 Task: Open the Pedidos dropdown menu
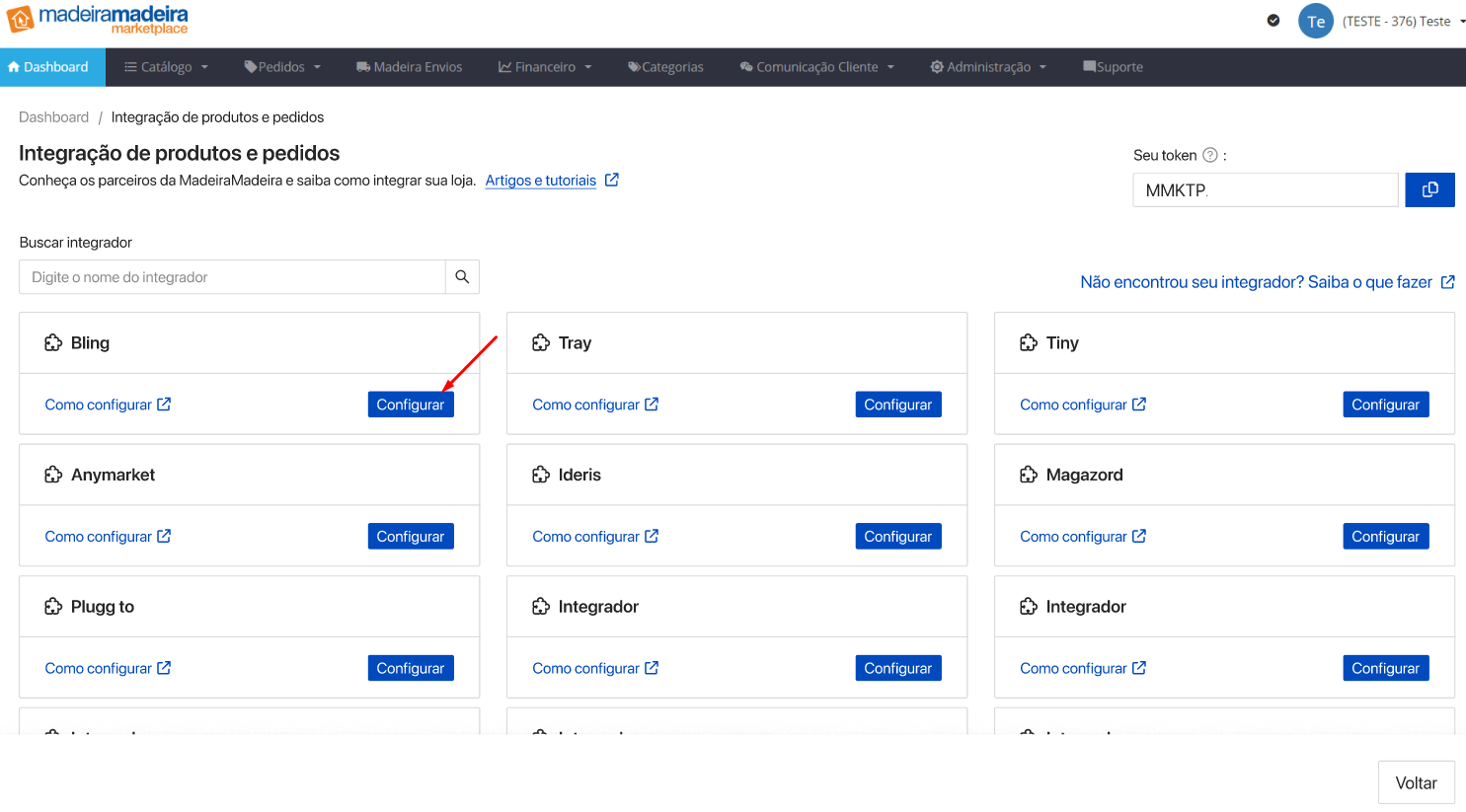coord(282,67)
